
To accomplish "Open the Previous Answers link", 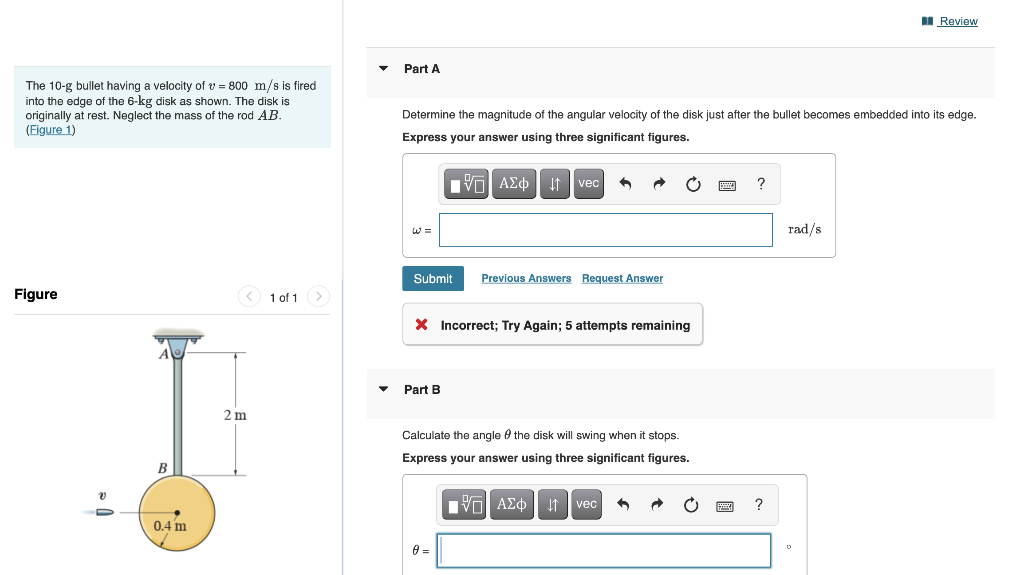I will (x=526, y=278).
